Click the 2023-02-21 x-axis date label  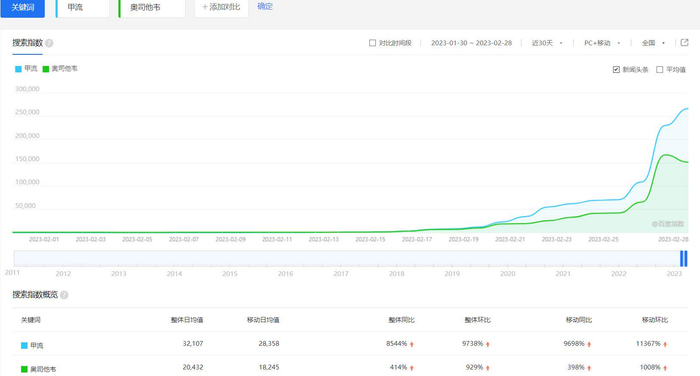(x=510, y=240)
